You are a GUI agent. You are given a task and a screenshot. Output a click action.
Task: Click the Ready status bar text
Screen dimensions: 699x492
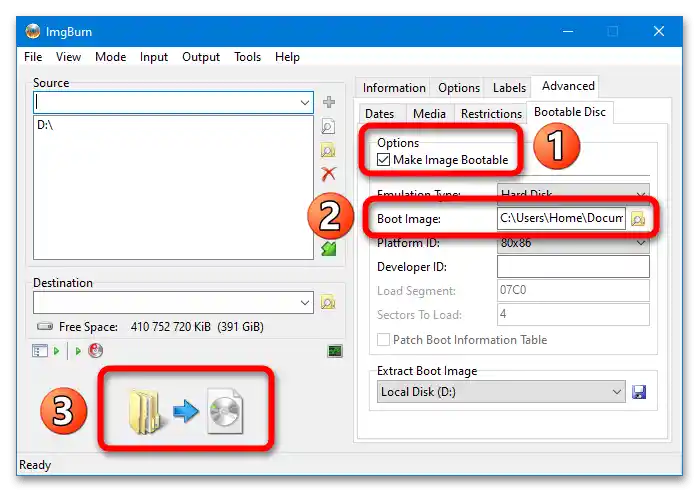click(35, 465)
